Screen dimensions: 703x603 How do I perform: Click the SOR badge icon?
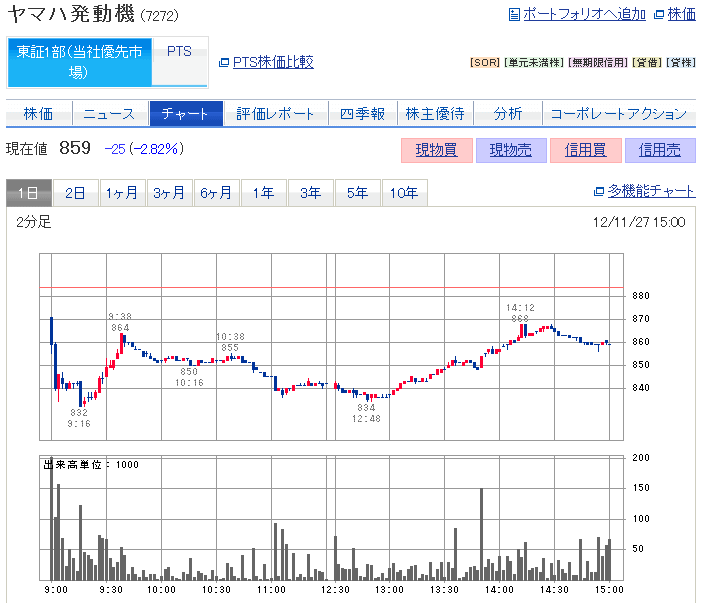[484, 63]
